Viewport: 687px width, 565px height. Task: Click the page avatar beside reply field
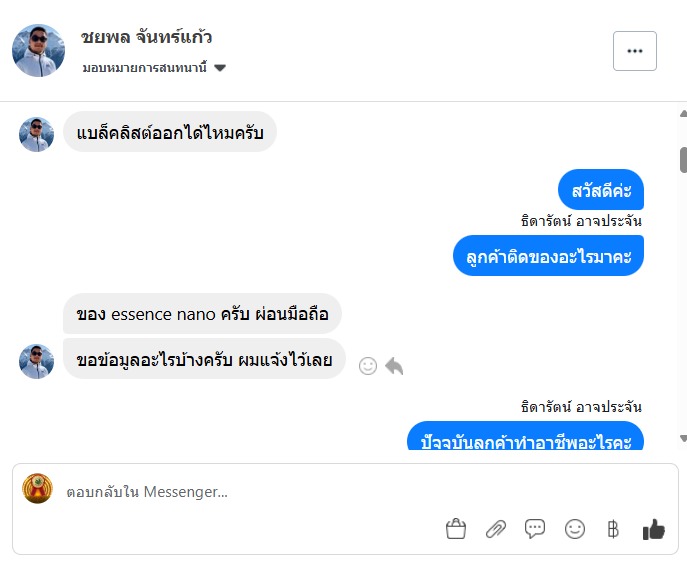click(x=38, y=488)
